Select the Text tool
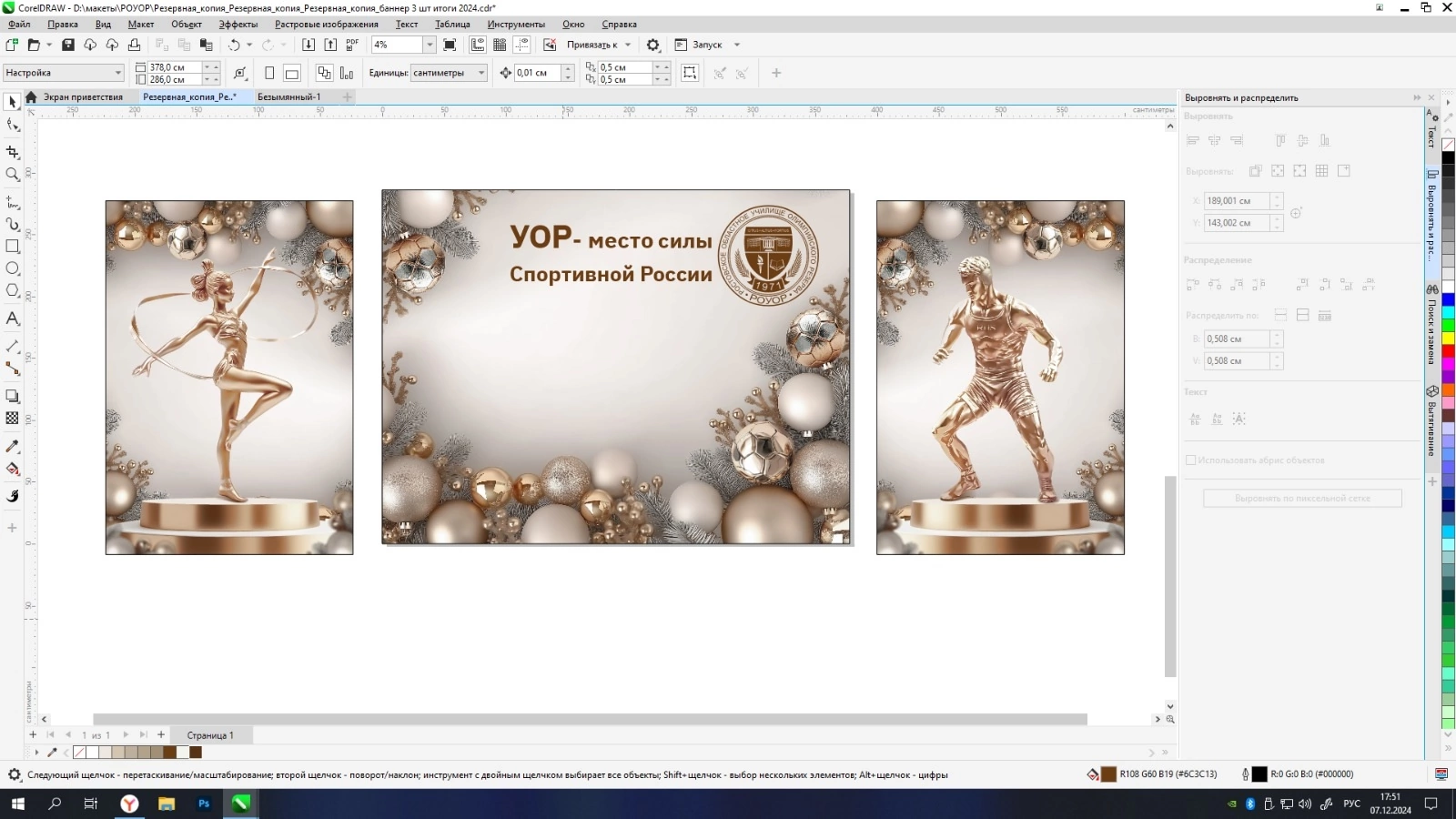Image resolution: width=1456 pixels, height=819 pixels. pos(13,318)
